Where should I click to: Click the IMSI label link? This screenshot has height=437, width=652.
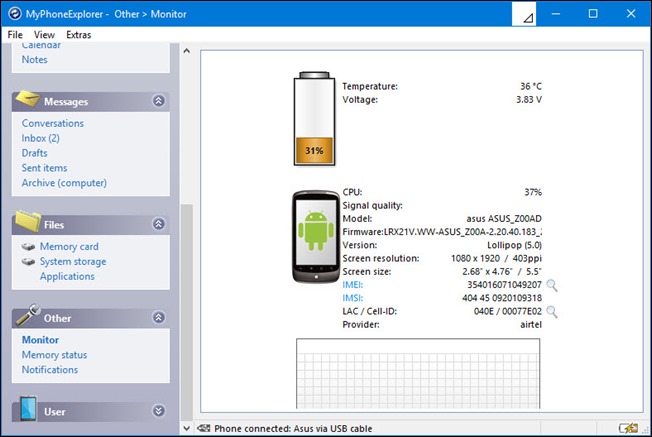(x=353, y=298)
